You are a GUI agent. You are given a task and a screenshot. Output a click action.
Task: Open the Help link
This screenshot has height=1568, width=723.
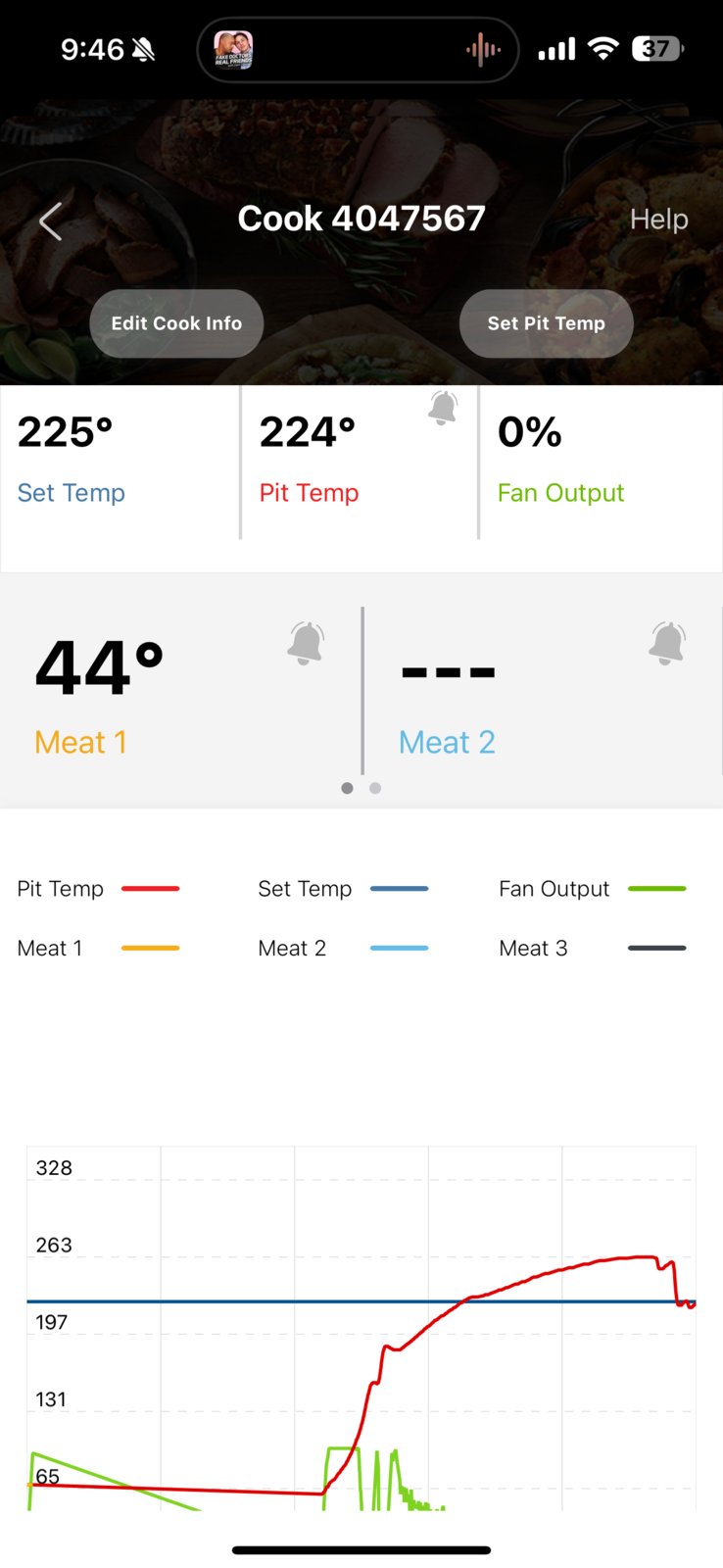658,220
